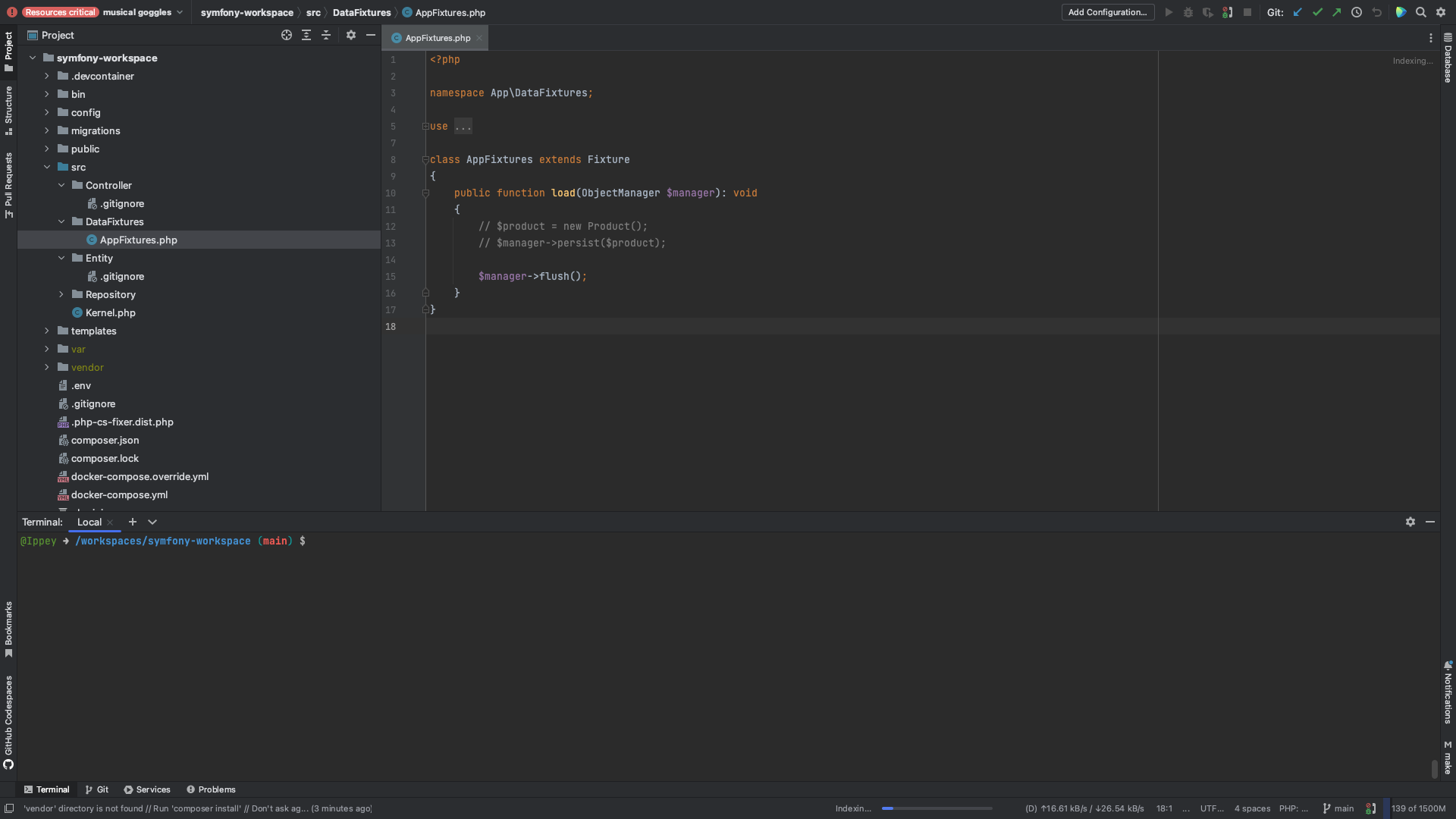Open Git update project (pull) action
This screenshot has width=1456, height=819.
(1298, 12)
